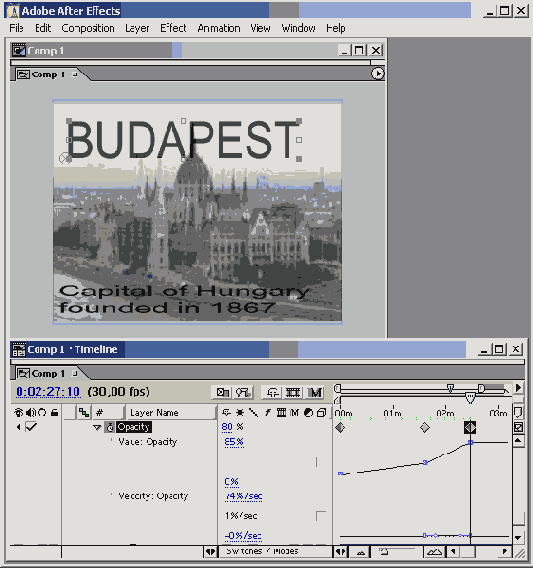The width and height of the screenshot is (533, 568).
Task: Toggle the Opacity keyframe checkbox
Action: (x=31, y=427)
